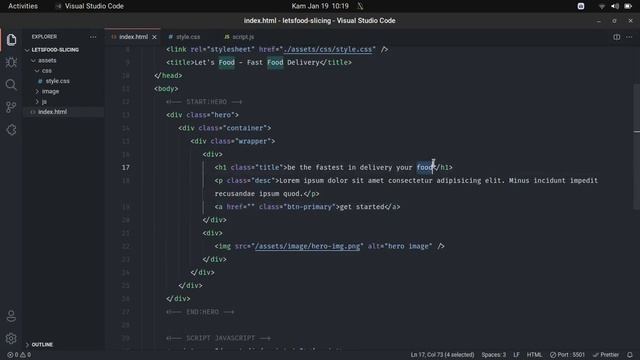
Task: Open notifications bell in status bar
Action: 630,355
